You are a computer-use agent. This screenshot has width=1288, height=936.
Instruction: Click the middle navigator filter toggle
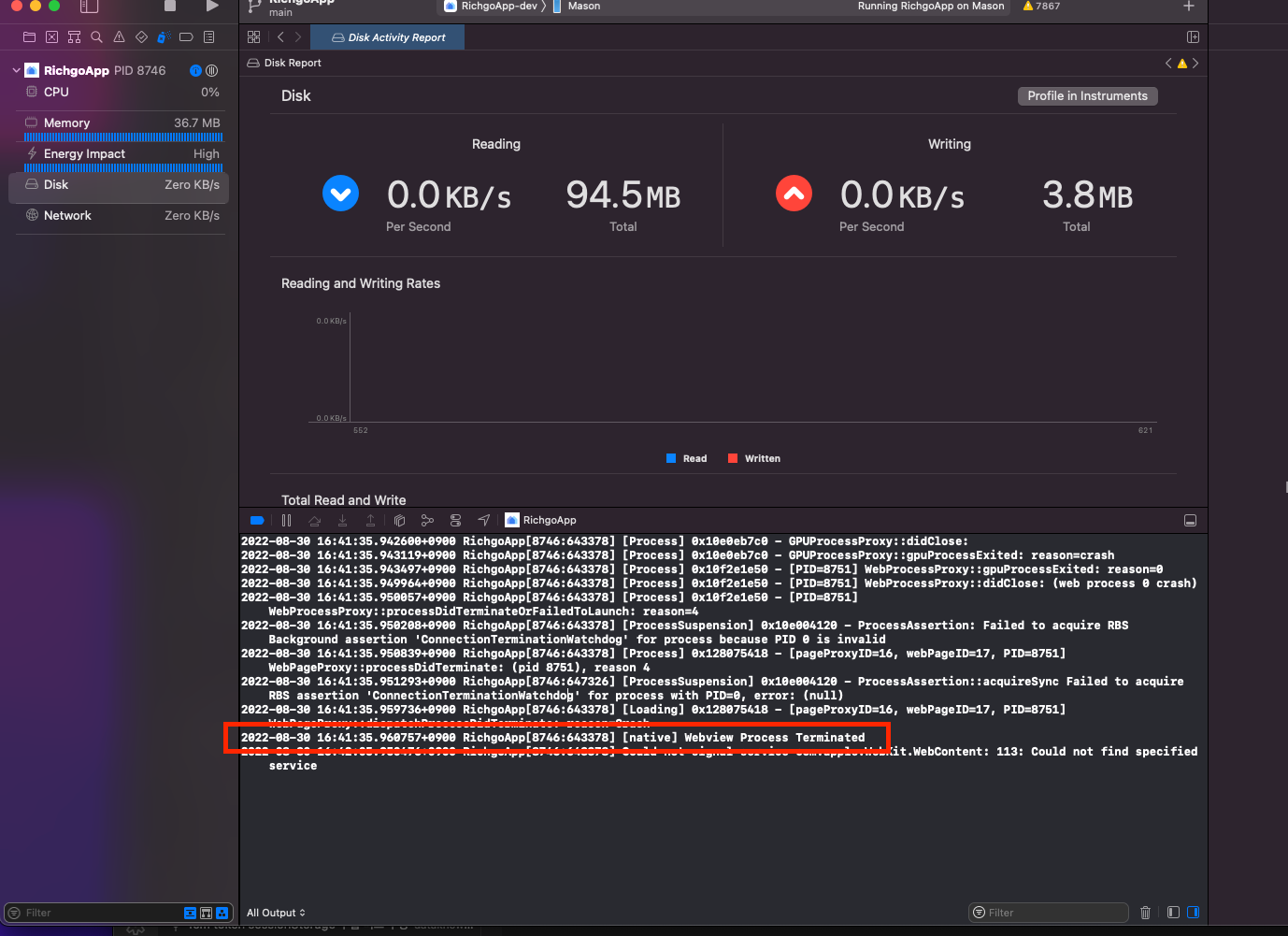207,913
